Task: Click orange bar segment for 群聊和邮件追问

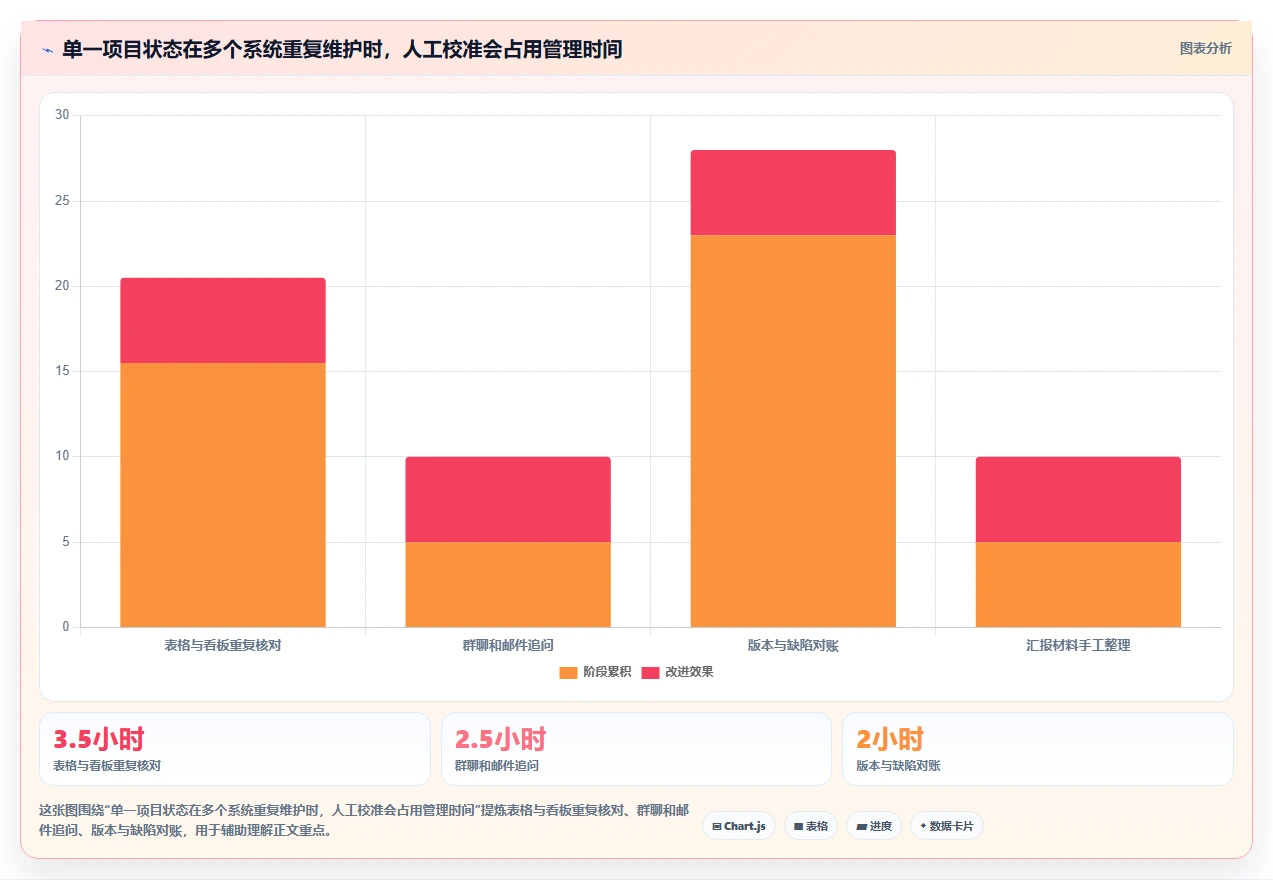Action: point(508,584)
